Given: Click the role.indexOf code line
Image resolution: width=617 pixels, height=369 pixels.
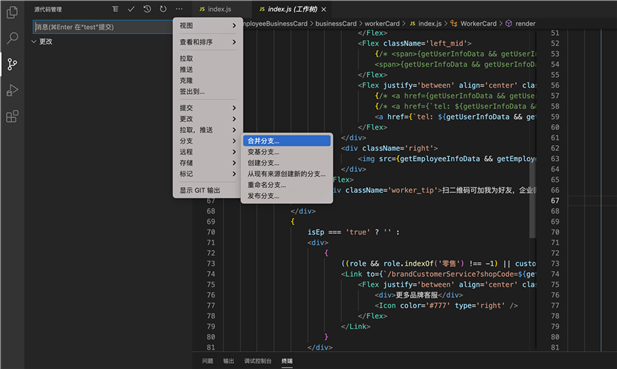Looking at the screenshot, I should [438, 264].
